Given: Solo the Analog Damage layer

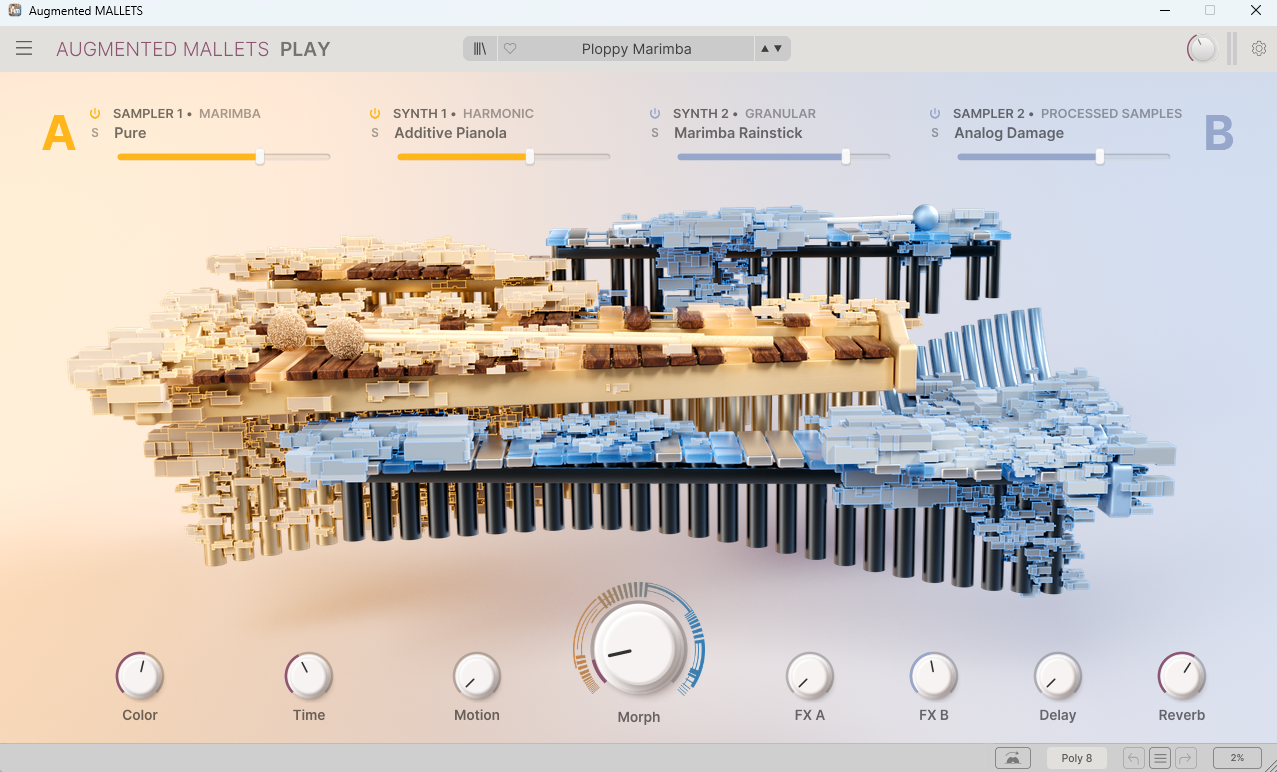Looking at the screenshot, I should click(935, 133).
